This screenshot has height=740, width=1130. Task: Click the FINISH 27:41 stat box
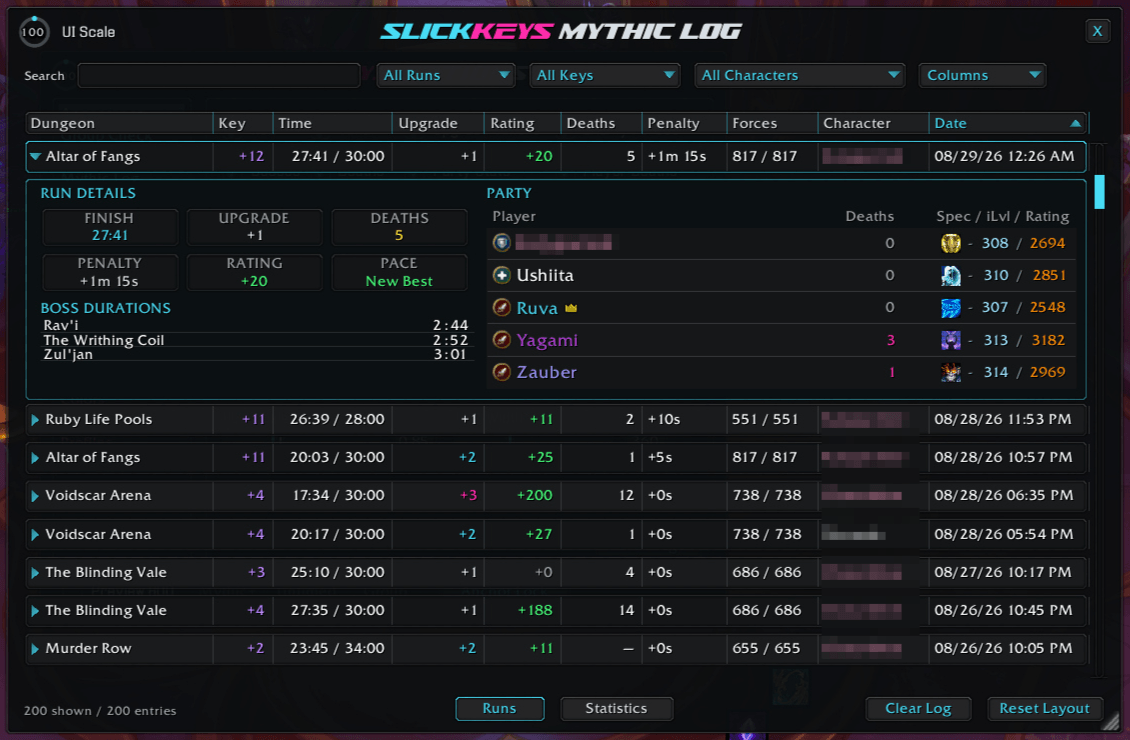pos(110,227)
